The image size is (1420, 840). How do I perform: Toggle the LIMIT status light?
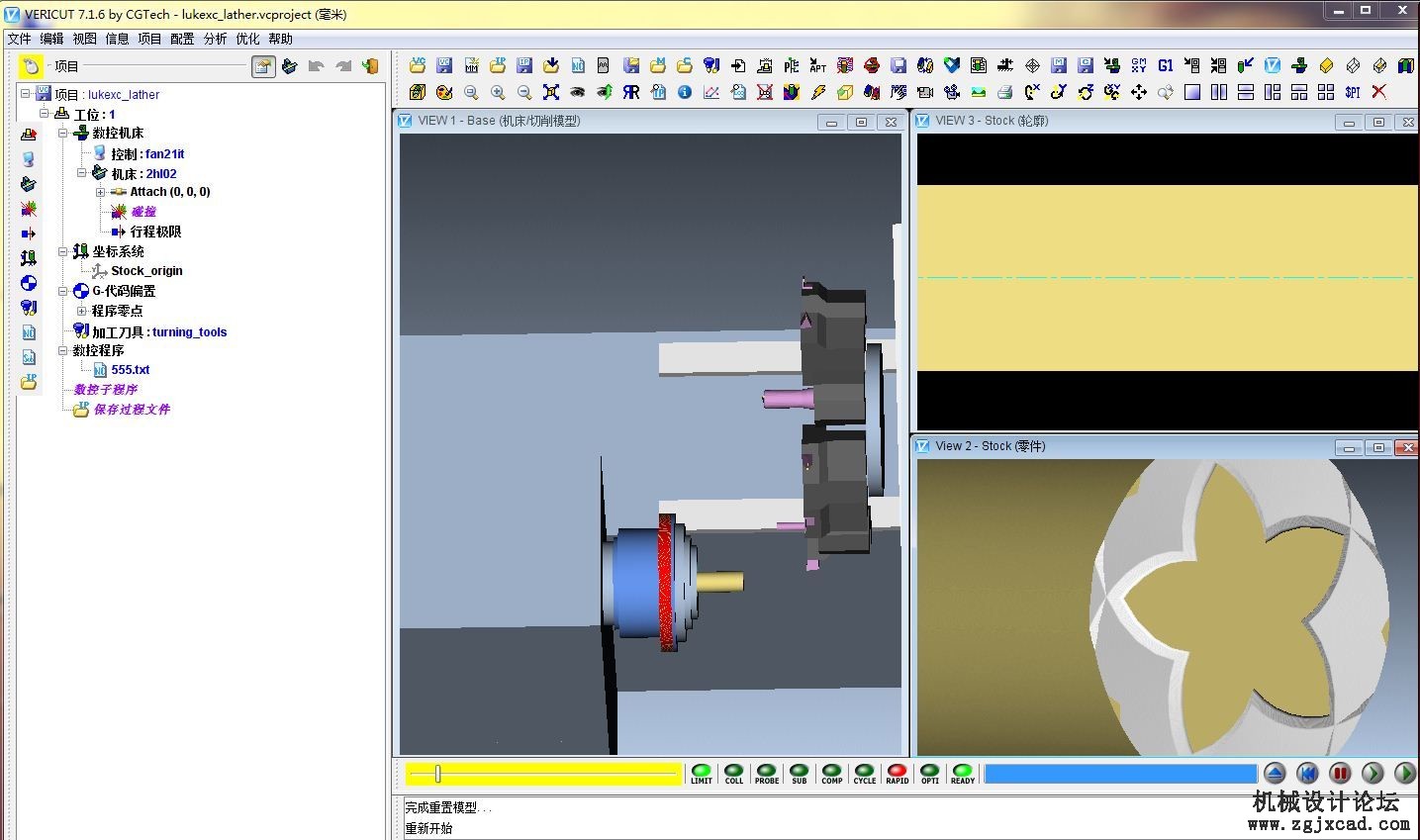pyautogui.click(x=702, y=774)
